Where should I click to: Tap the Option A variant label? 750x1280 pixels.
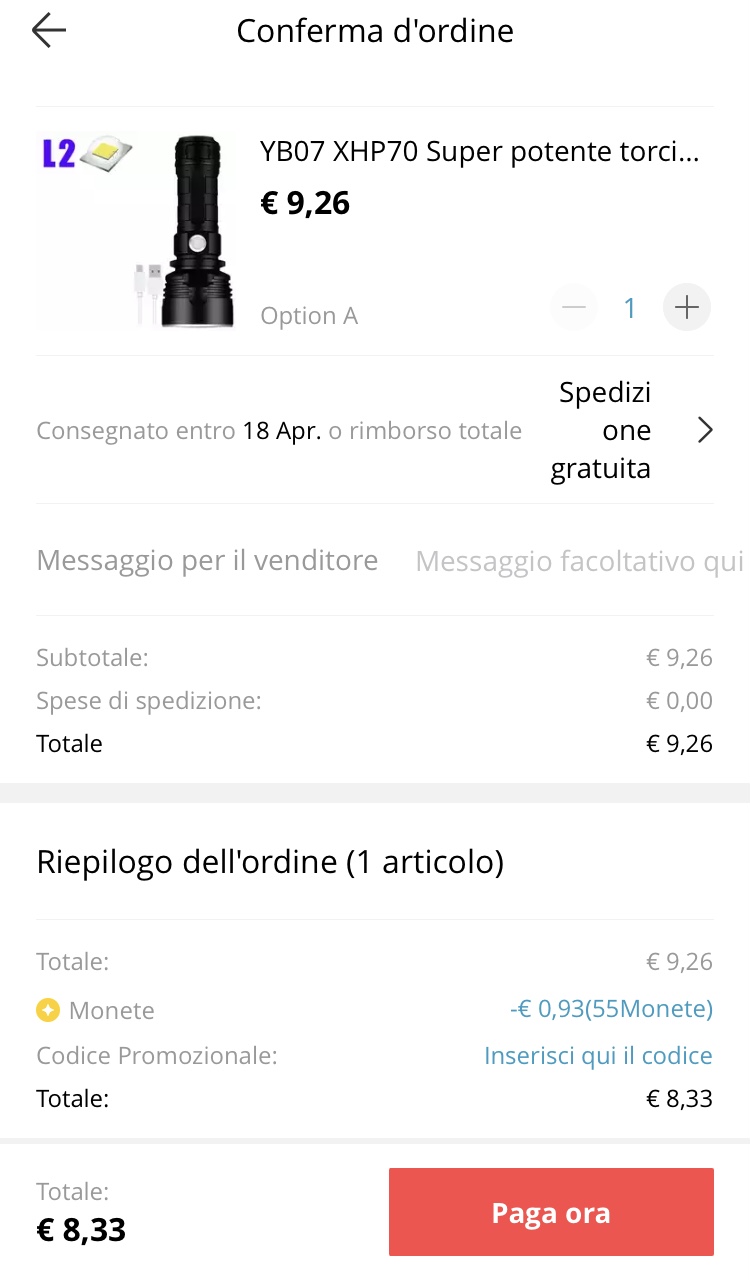coord(308,316)
